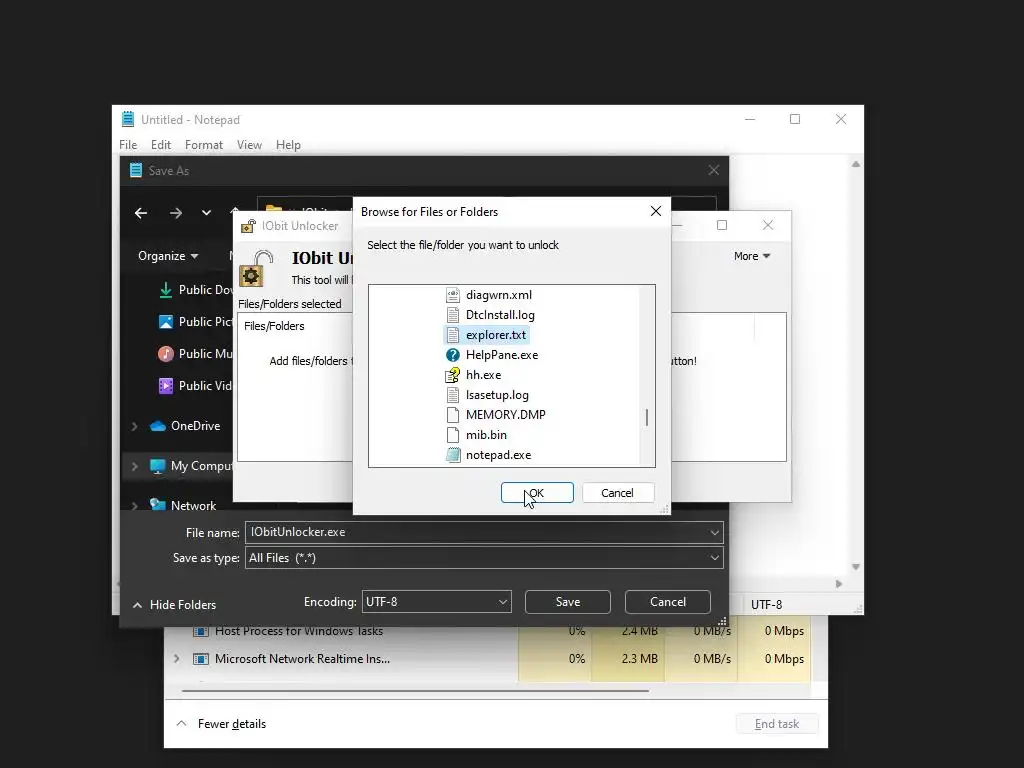This screenshot has width=1024, height=768.
Task: Click the File name input field
Action: tap(484, 533)
